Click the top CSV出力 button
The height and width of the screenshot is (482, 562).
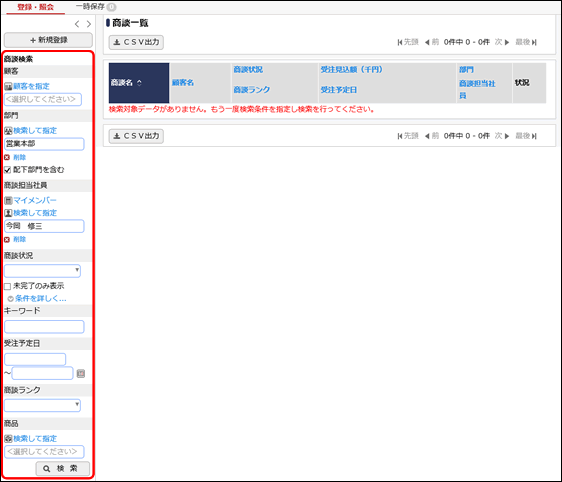tap(136, 42)
